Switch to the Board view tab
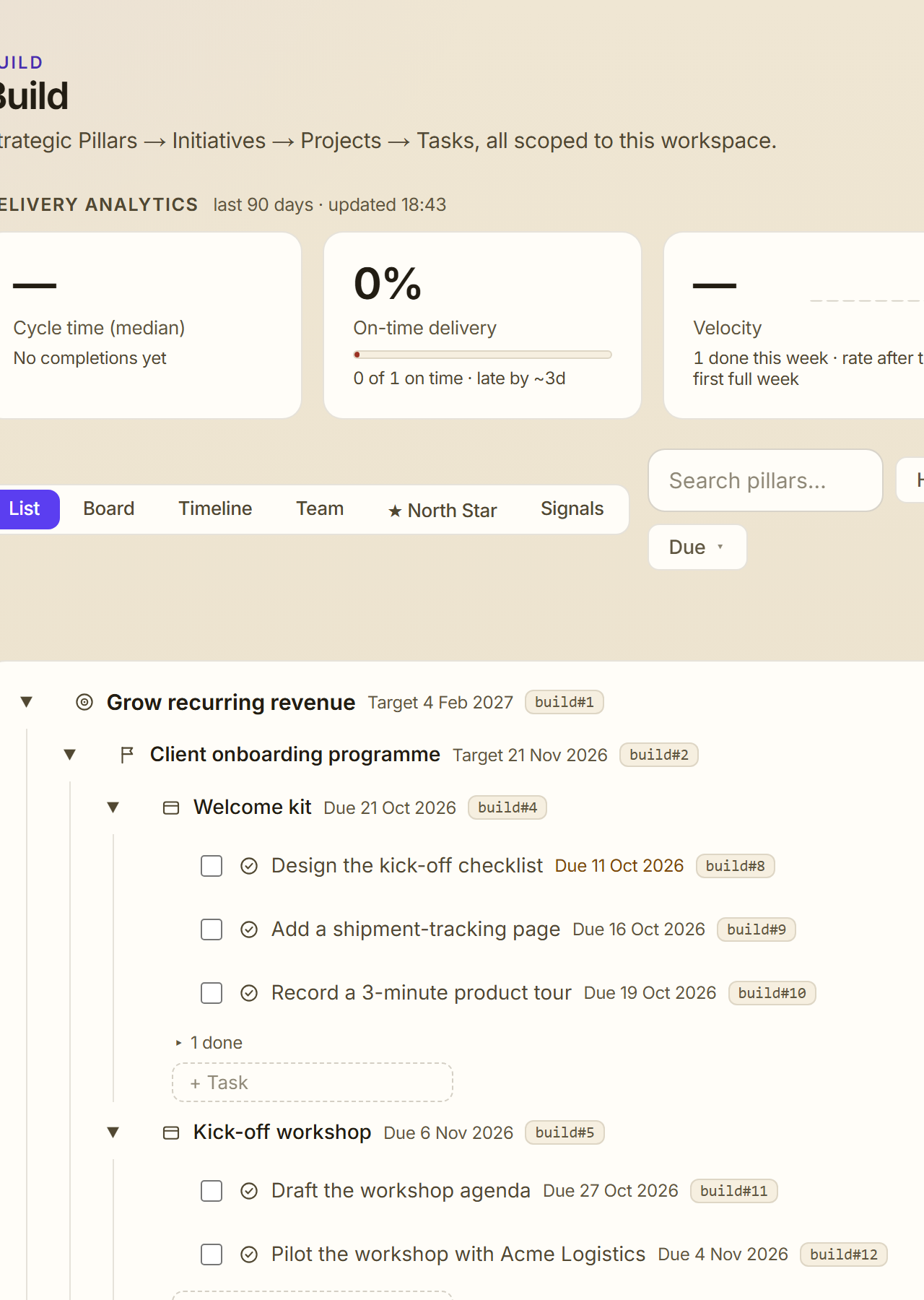 [109, 509]
